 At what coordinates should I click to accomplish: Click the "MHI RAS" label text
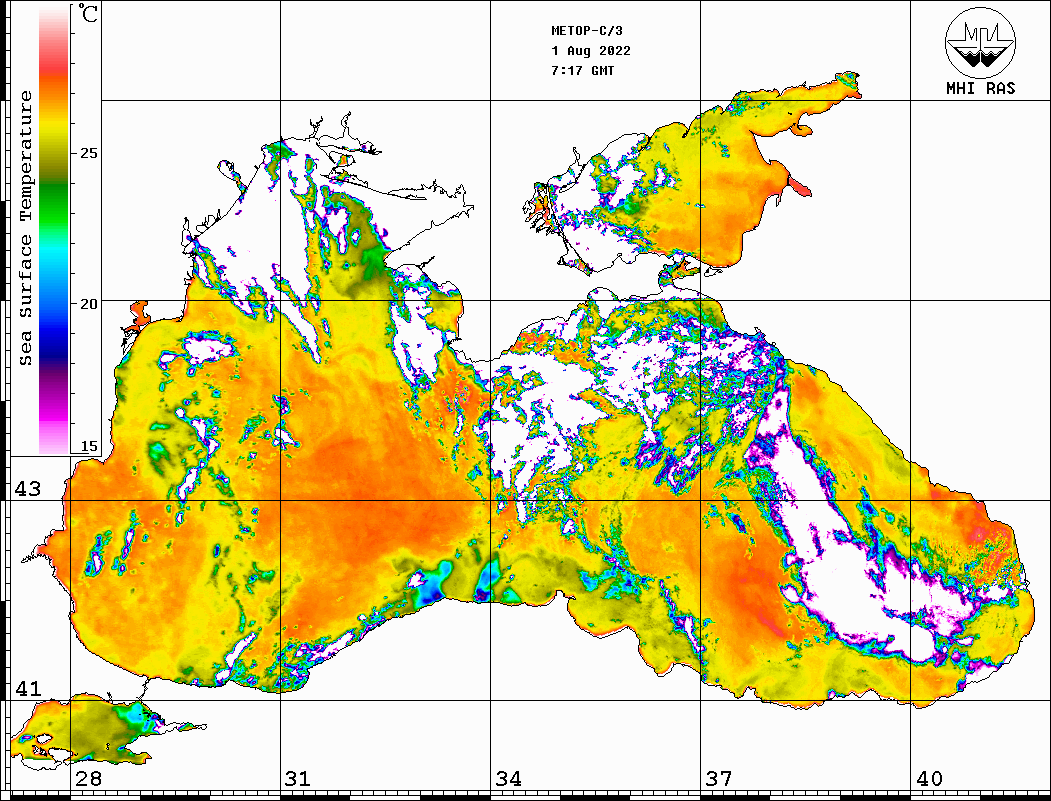coord(981,88)
